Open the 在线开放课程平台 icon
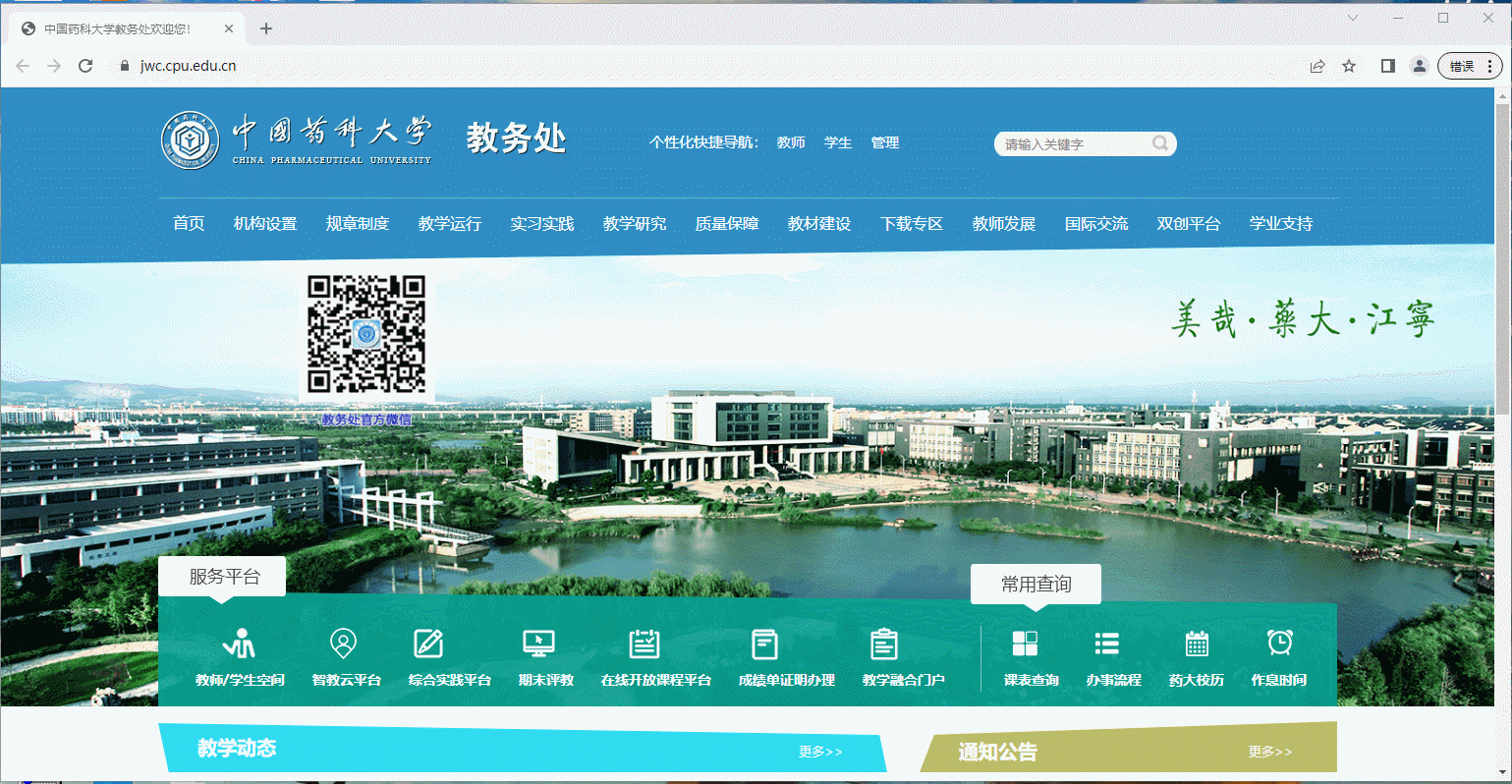The width and height of the screenshot is (1512, 784). pyautogui.click(x=644, y=644)
